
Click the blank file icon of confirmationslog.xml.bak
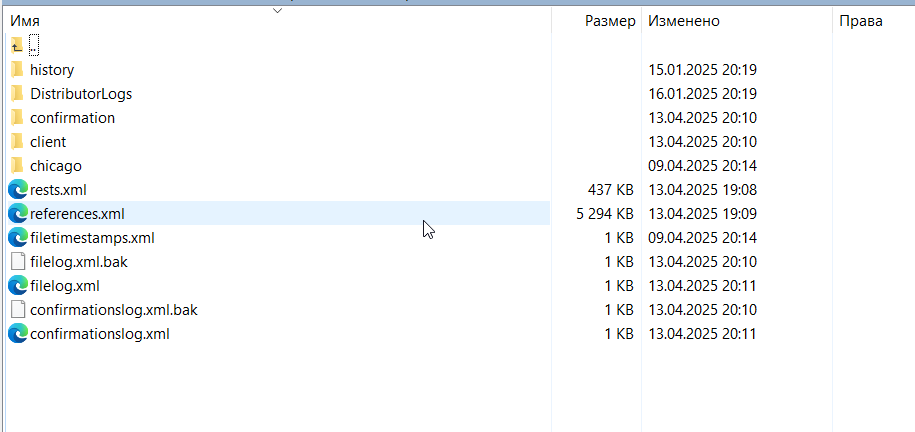18,309
